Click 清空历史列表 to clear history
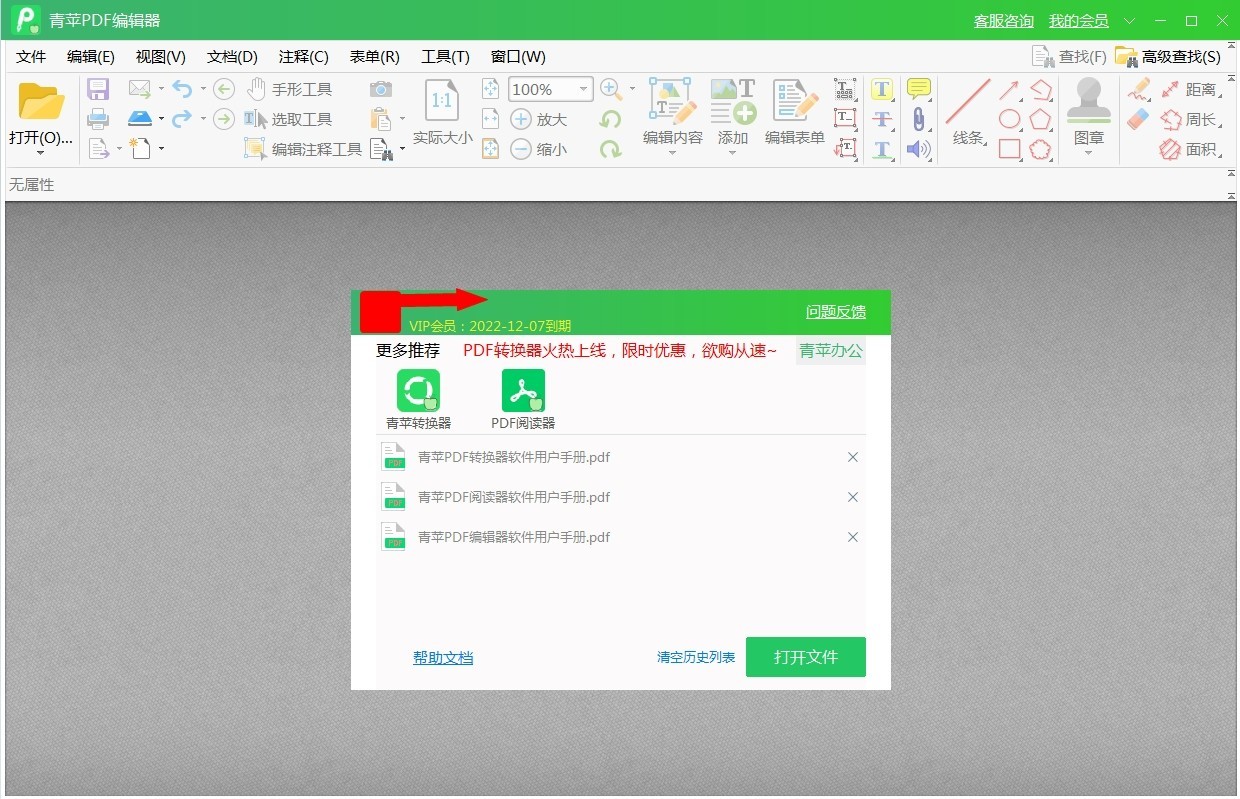1240x799 pixels. click(x=695, y=657)
